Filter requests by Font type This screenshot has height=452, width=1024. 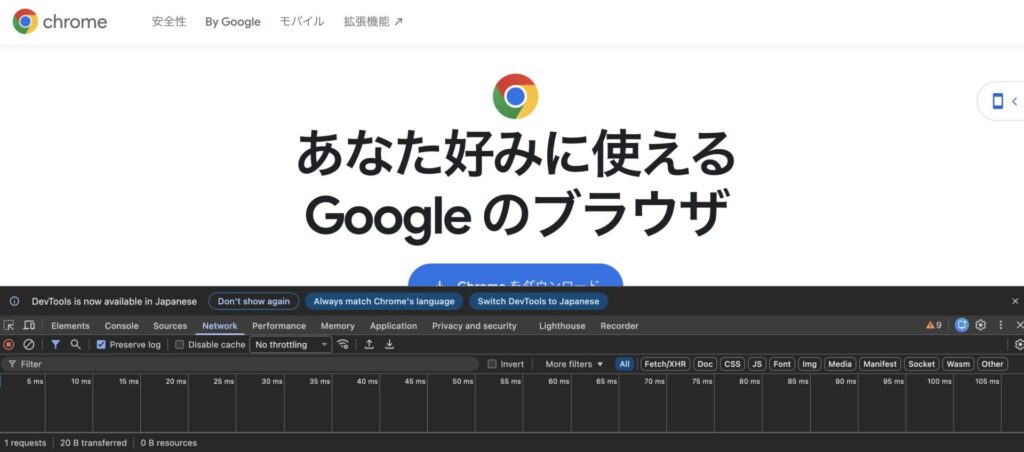[782, 364]
